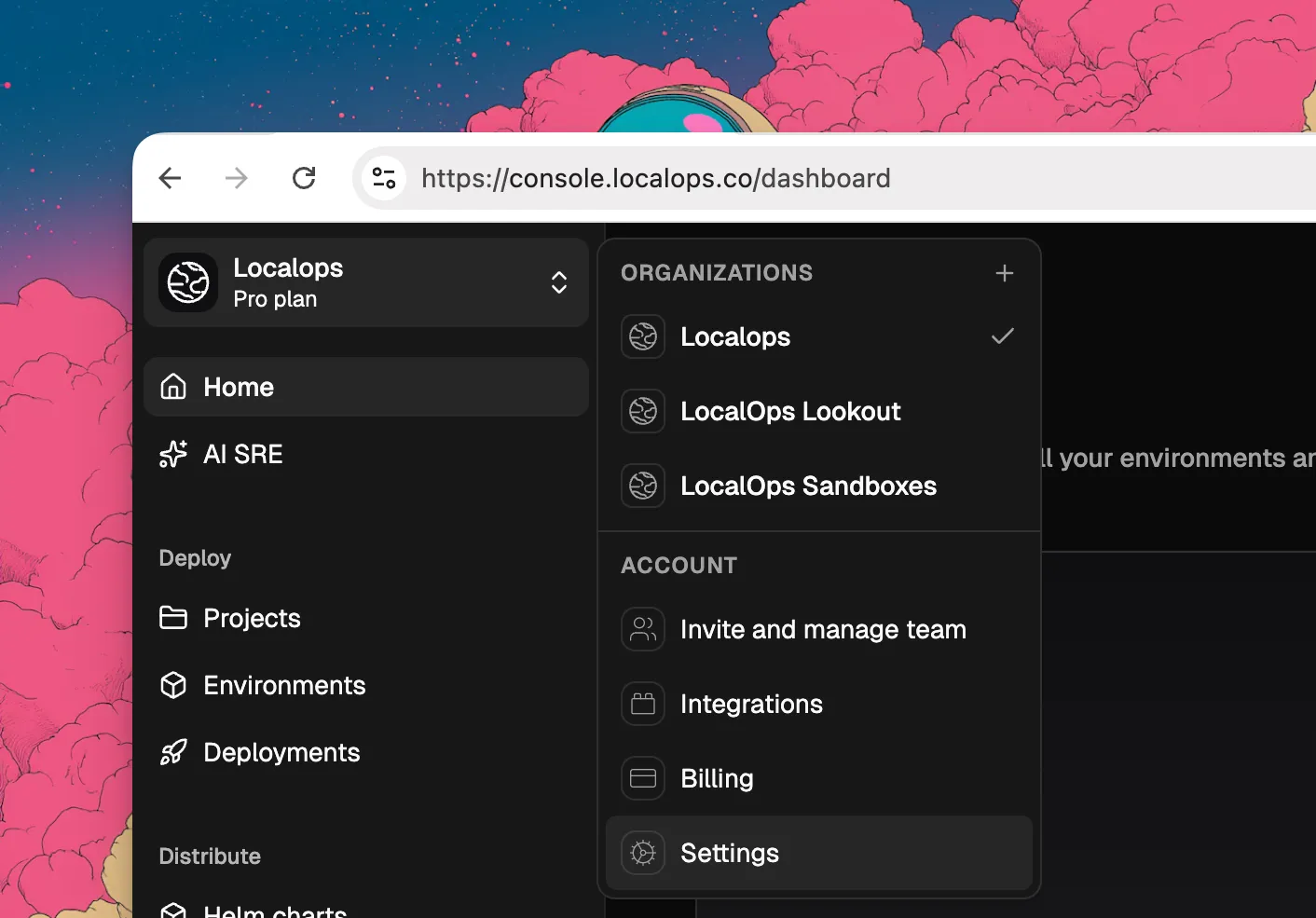
Task: Switch to LocalOps Sandboxes organization
Action: click(819, 486)
